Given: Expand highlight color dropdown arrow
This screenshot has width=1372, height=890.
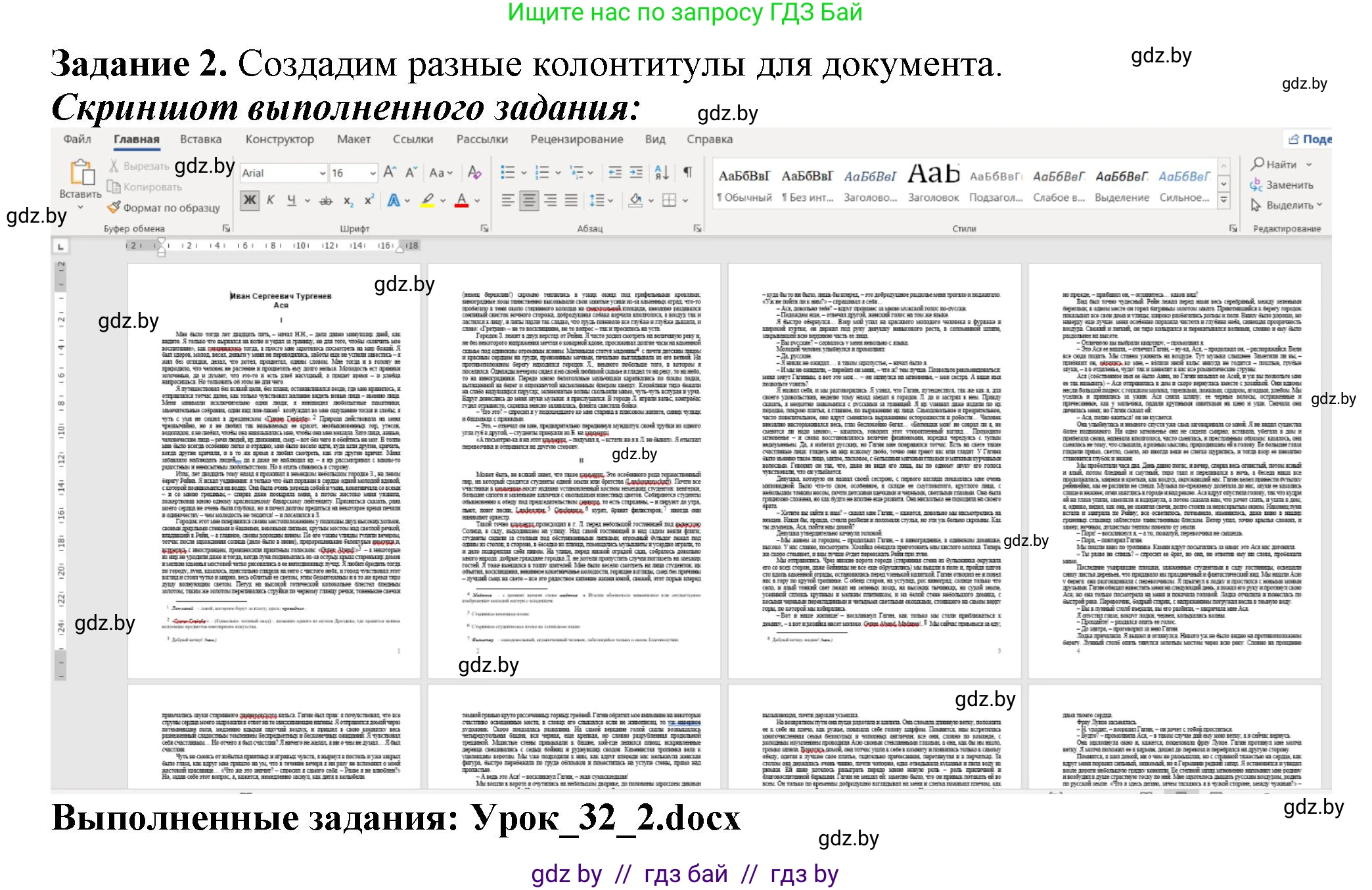Looking at the screenshot, I should tap(444, 200).
